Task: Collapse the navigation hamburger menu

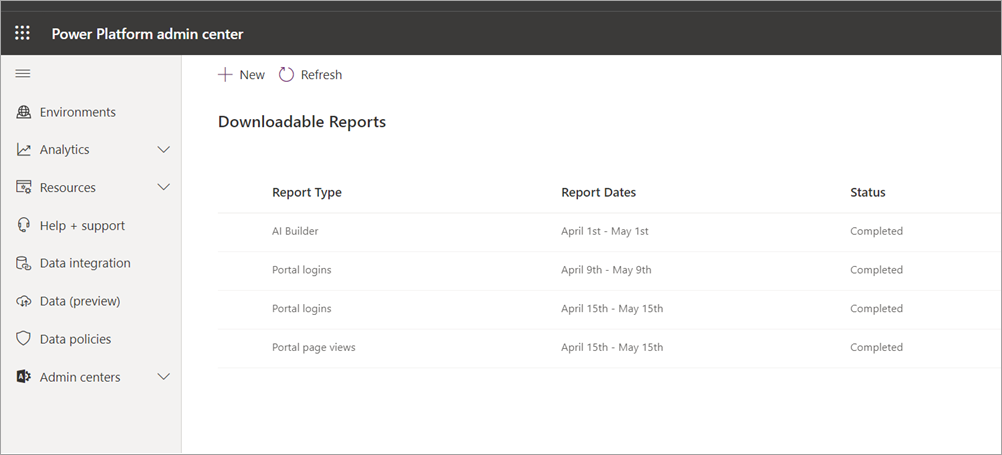Action: click(x=22, y=73)
